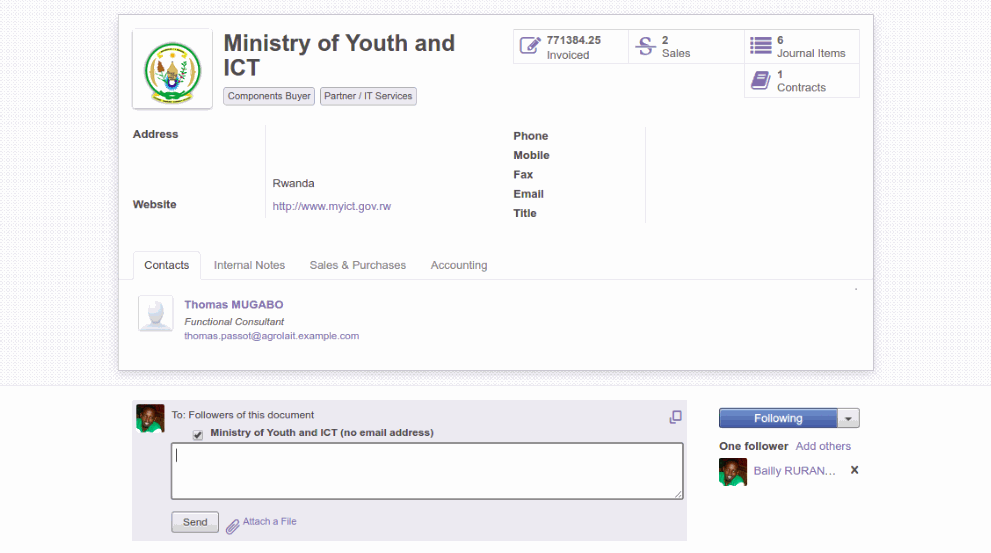
Task: Click the Ministry of Youth and ICT title
Action: coord(339,55)
